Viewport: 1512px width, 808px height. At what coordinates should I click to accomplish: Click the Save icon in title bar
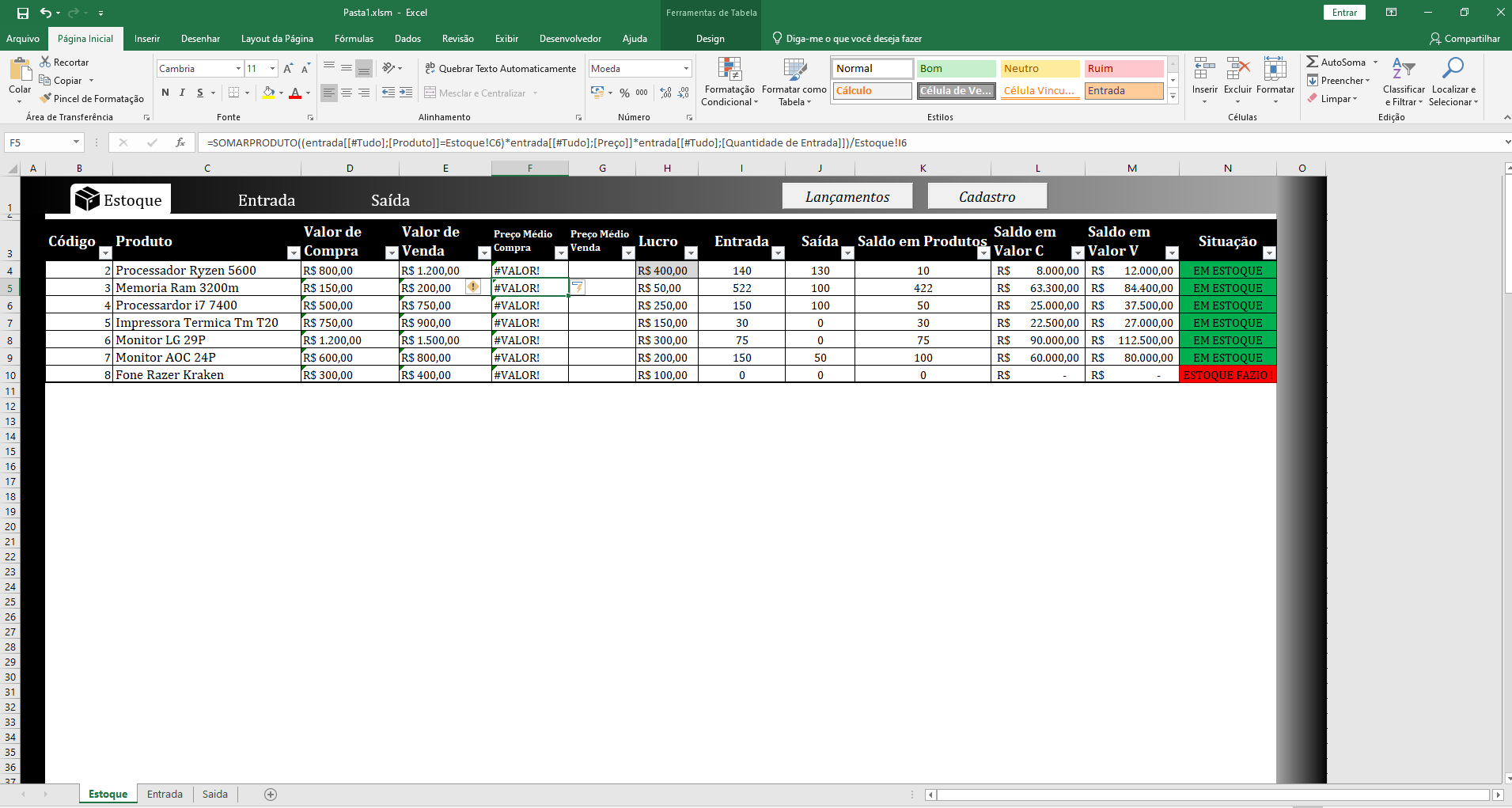tap(23, 13)
